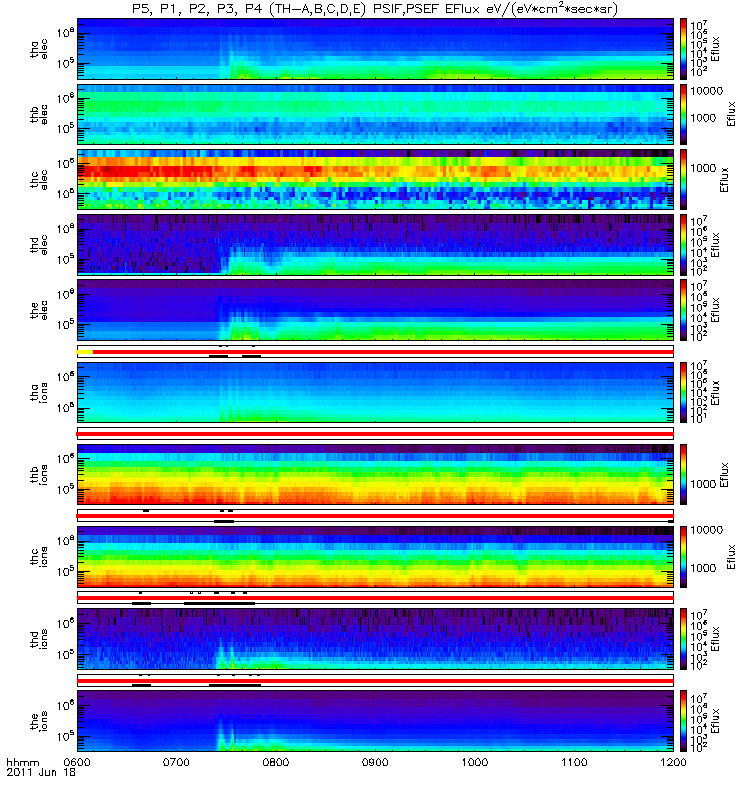This screenshot has width=750, height=800.
Task: Select the thd elec spectrogram panel
Action: point(375,244)
